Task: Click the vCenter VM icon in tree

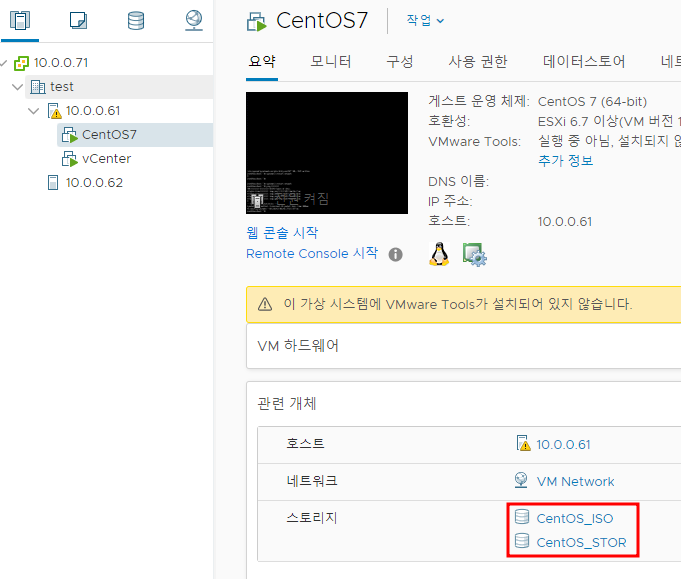Action: [x=69, y=159]
